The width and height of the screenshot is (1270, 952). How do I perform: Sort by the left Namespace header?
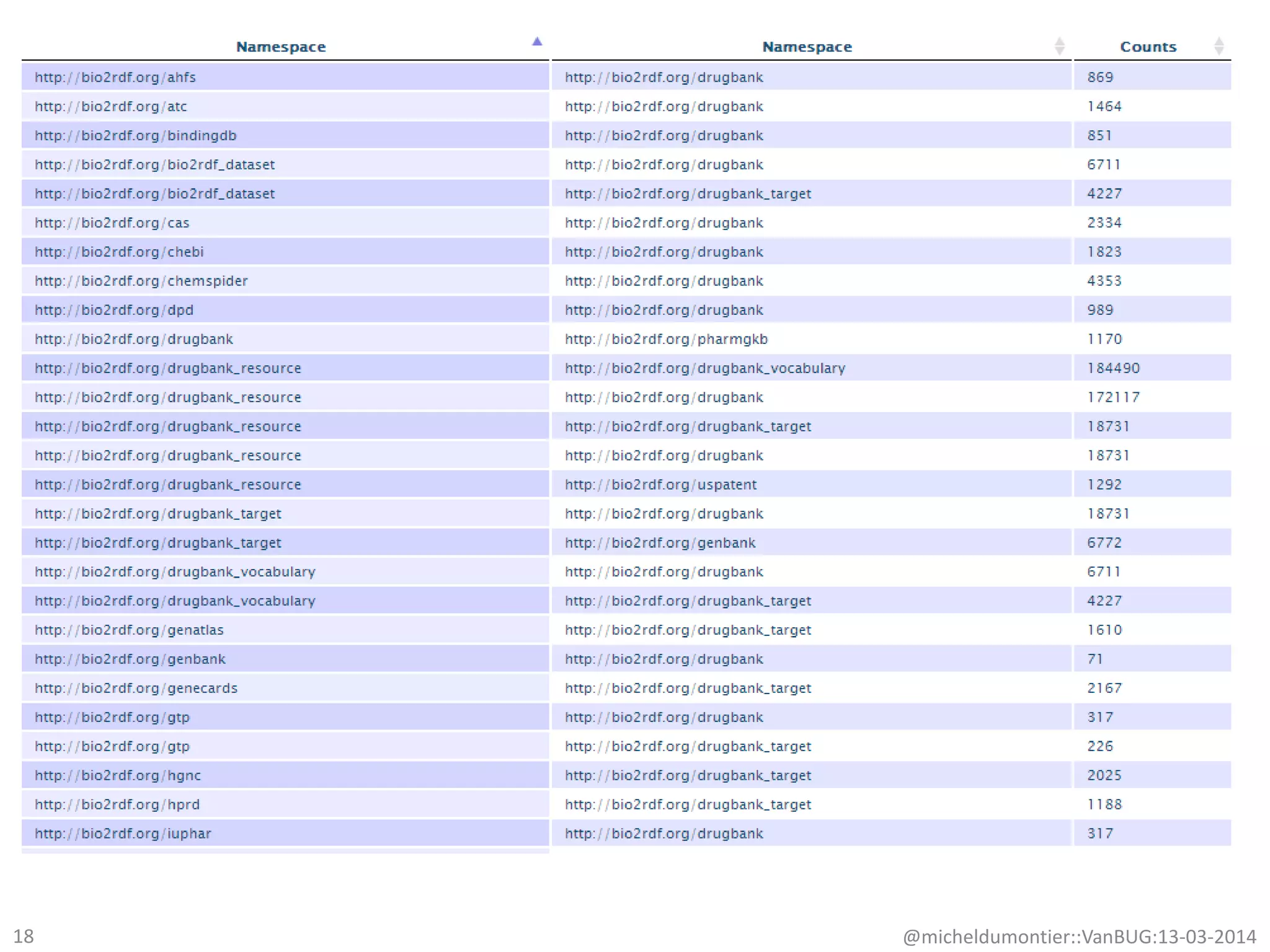280,47
